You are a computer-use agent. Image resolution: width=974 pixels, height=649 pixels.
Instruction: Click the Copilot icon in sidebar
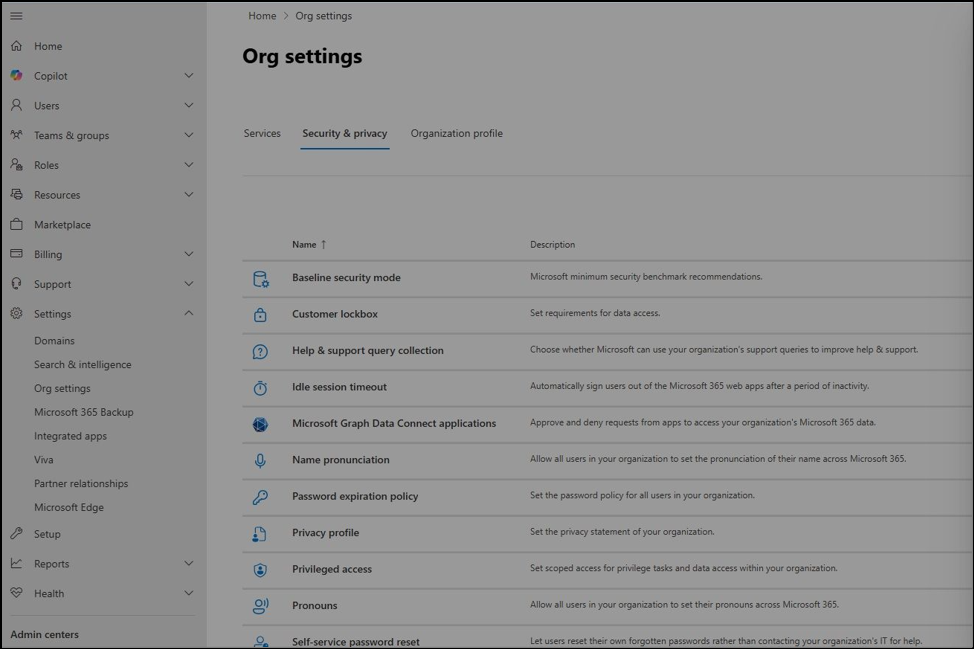coord(16,76)
